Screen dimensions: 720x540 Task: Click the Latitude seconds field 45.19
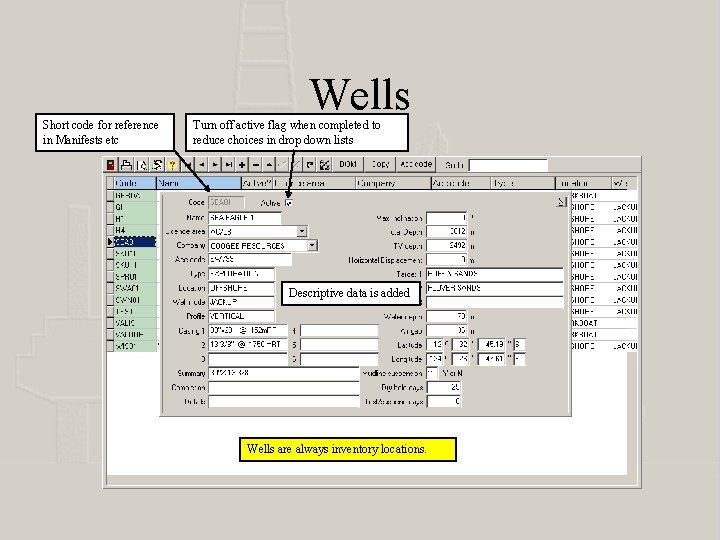[x=492, y=344]
